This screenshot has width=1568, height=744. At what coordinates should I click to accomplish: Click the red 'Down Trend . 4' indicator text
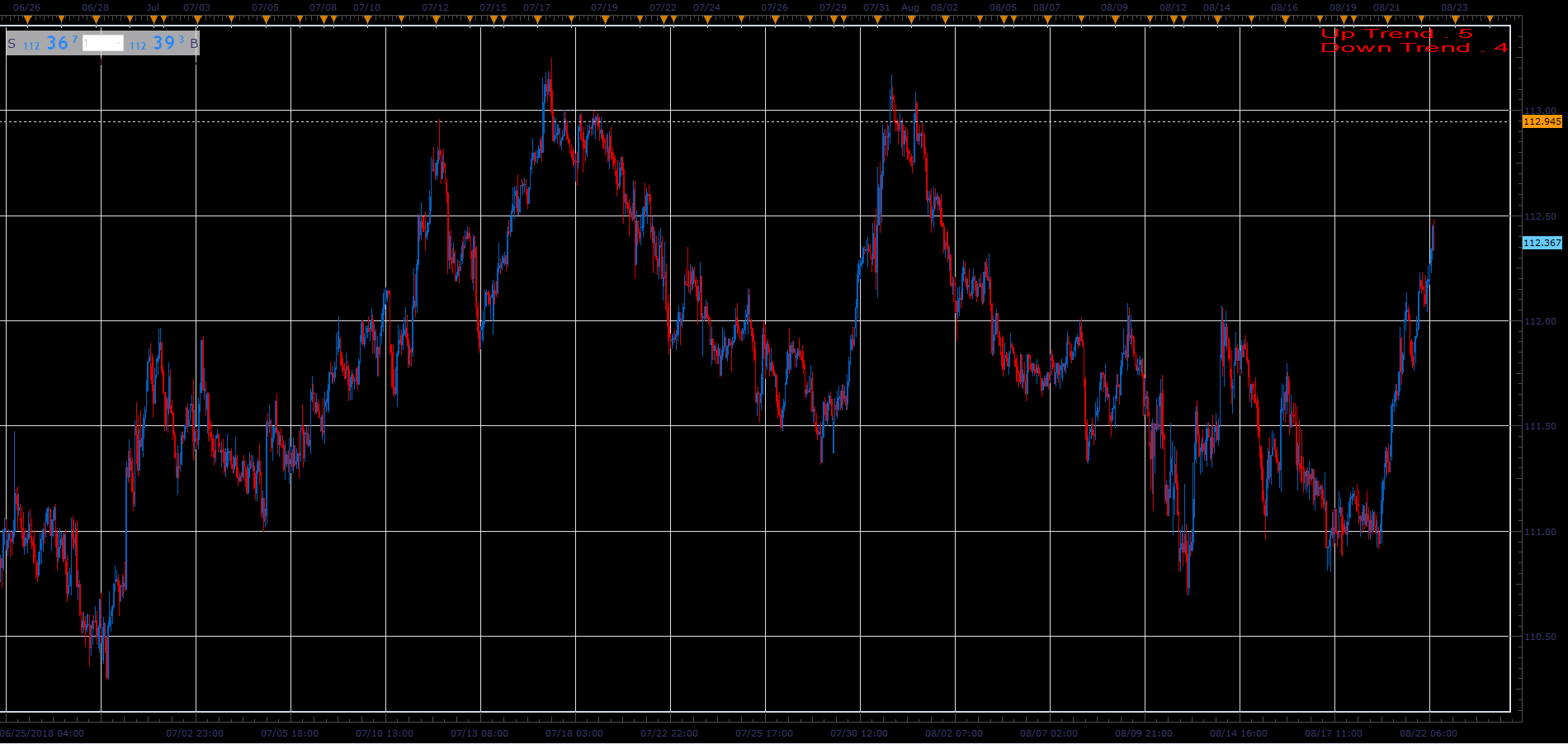(1415, 48)
